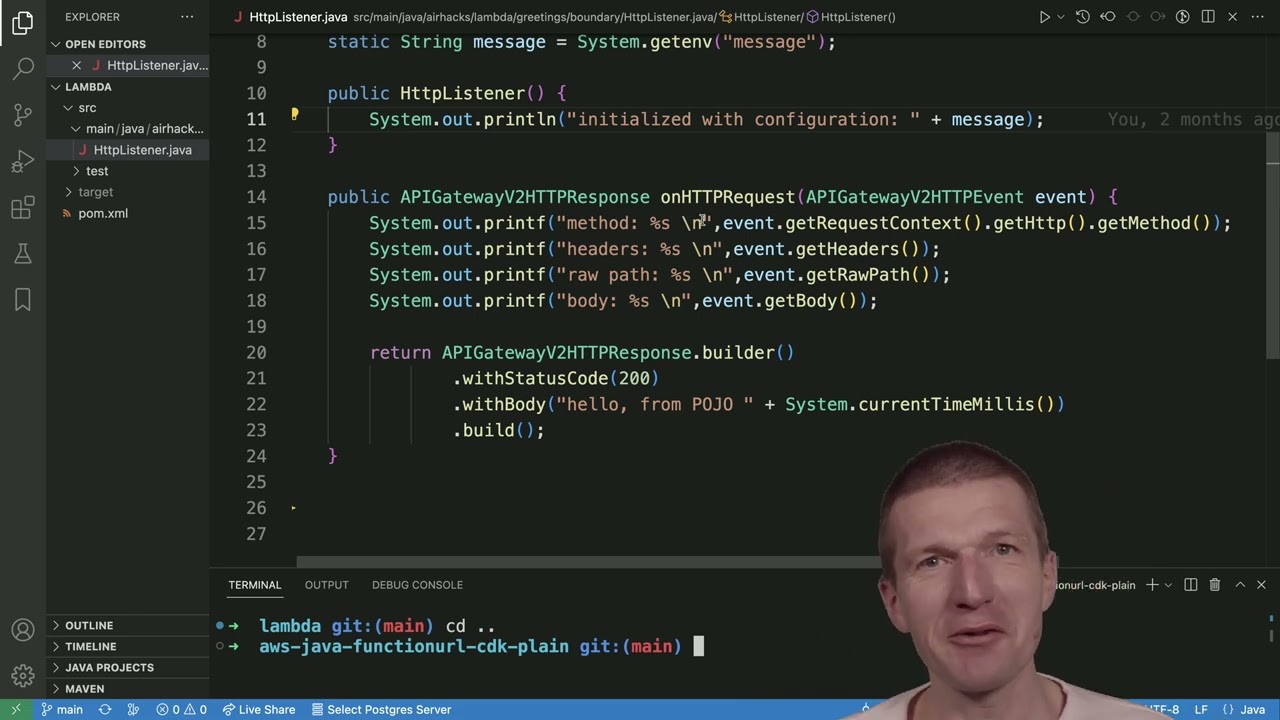Open remote window indicator in status bar

(15, 710)
